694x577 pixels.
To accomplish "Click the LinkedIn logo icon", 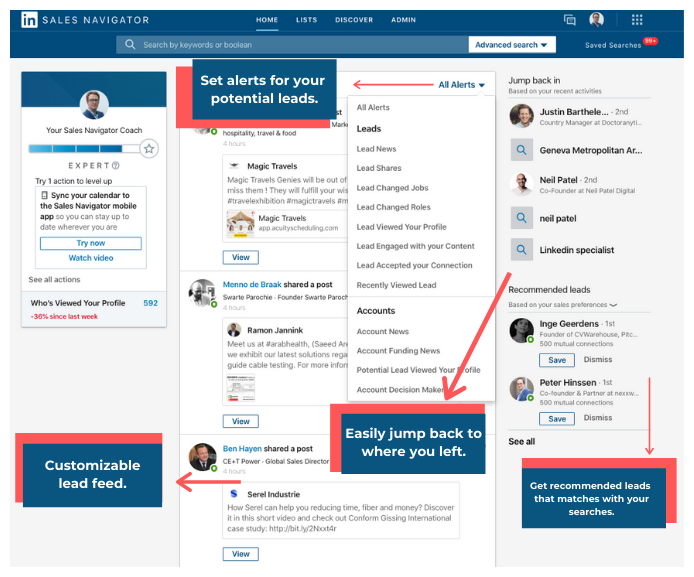I will coord(29,20).
